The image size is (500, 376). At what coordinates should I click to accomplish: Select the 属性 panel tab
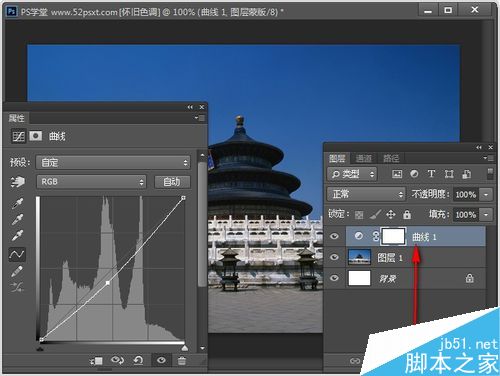click(16, 118)
